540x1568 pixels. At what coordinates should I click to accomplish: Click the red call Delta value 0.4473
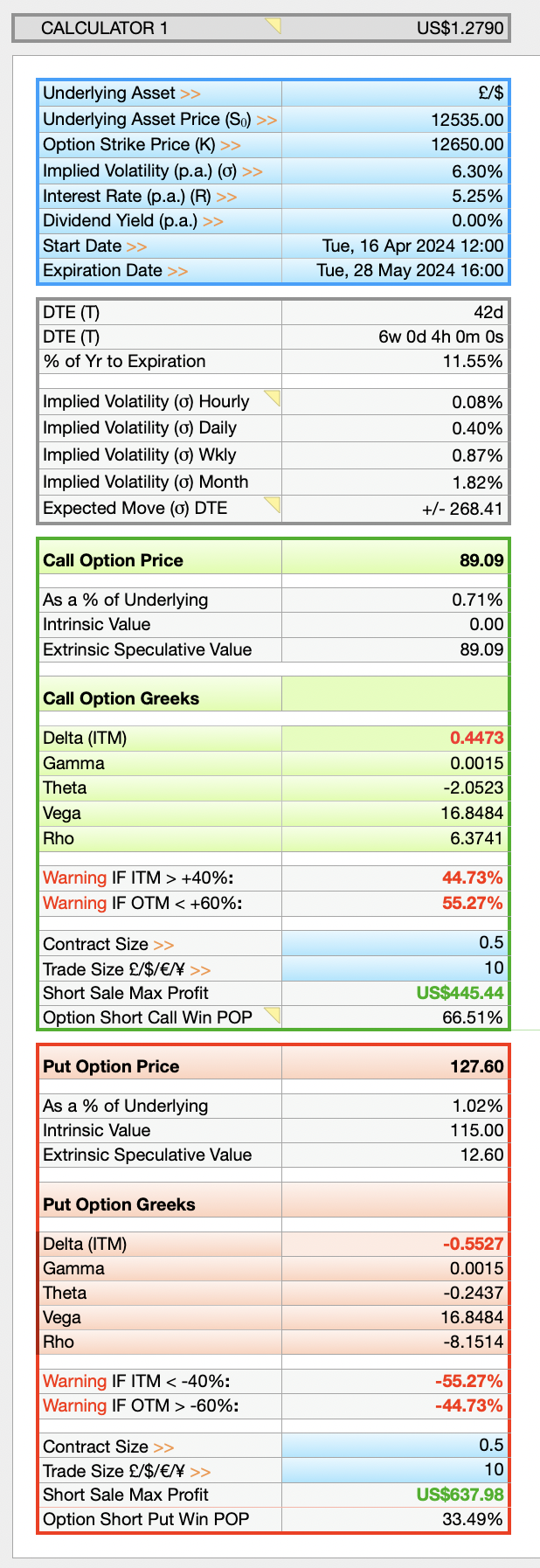[477, 739]
